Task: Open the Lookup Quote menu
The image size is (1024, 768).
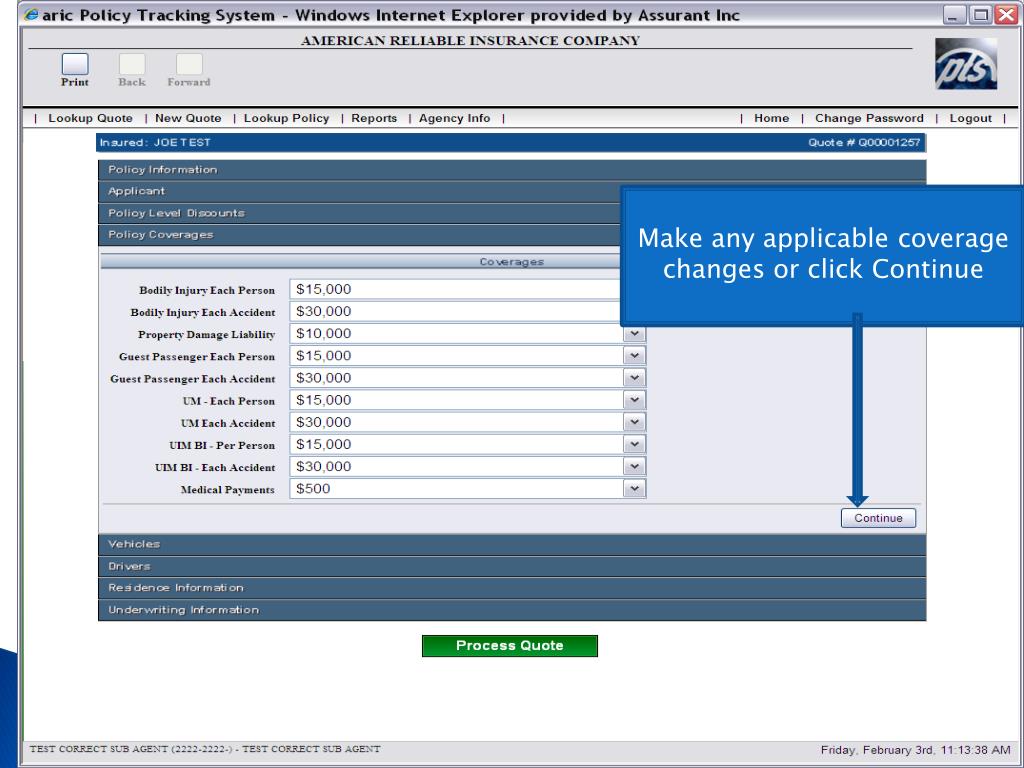Action: 90,118
